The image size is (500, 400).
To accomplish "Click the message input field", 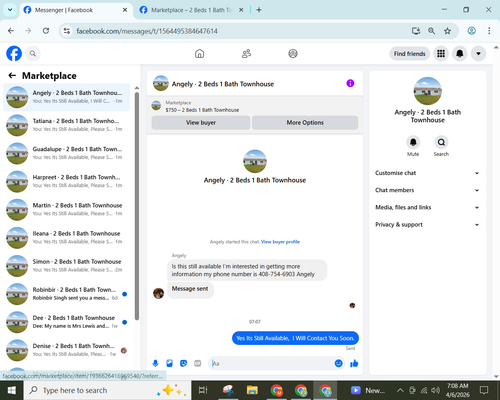I will pyautogui.click(x=272, y=363).
